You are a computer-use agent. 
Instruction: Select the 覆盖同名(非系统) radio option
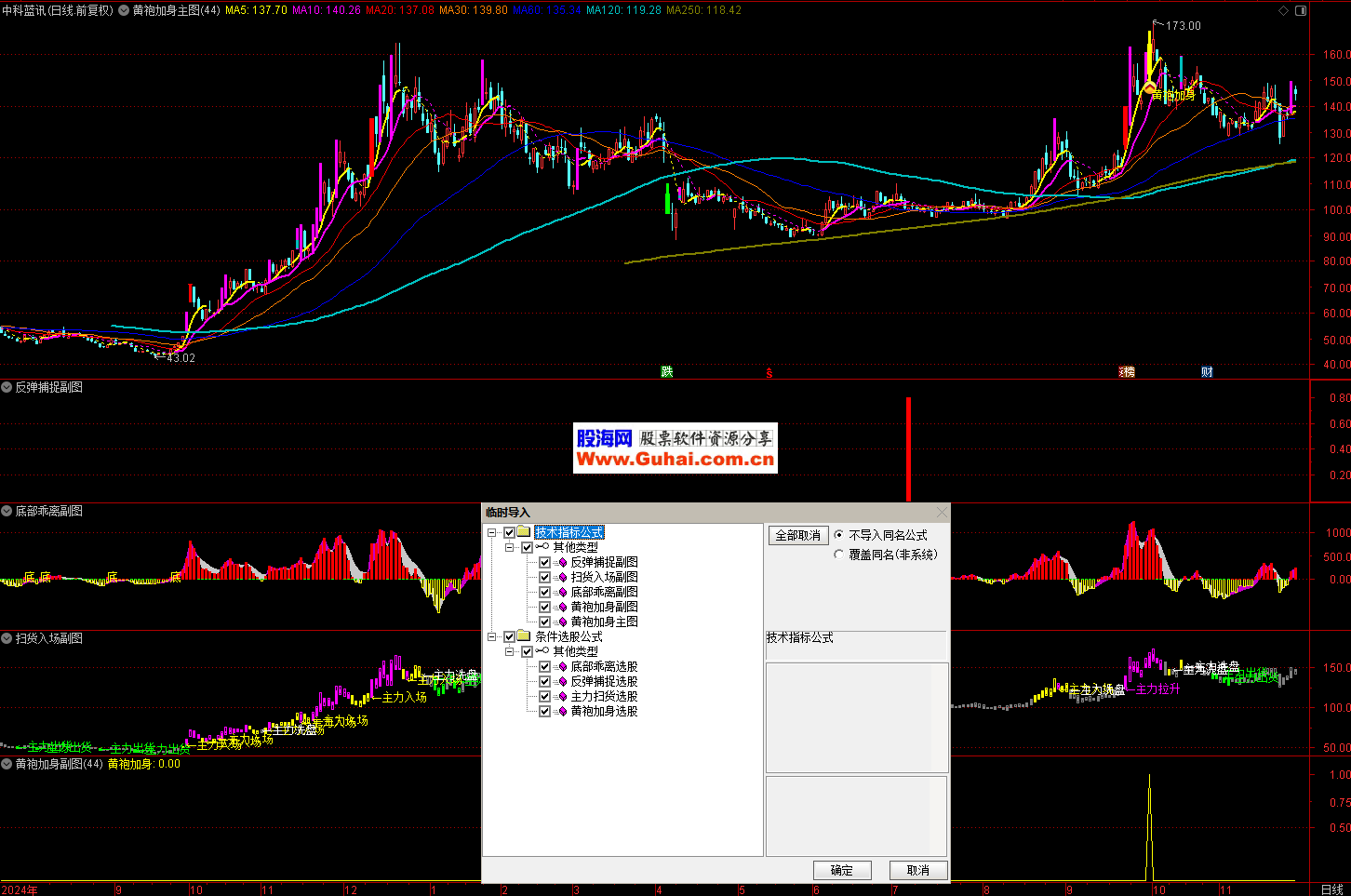pyautogui.click(x=839, y=555)
